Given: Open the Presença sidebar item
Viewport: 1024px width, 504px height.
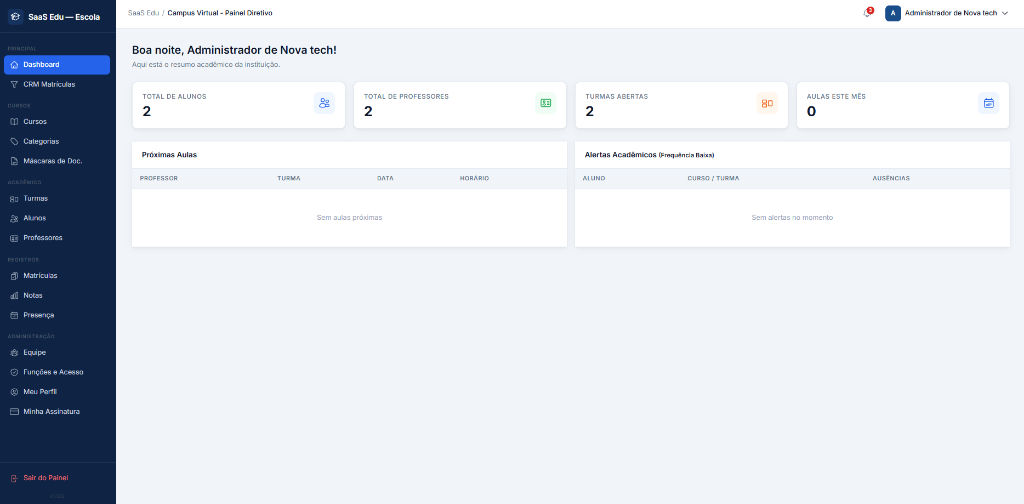Looking at the screenshot, I should coord(39,315).
